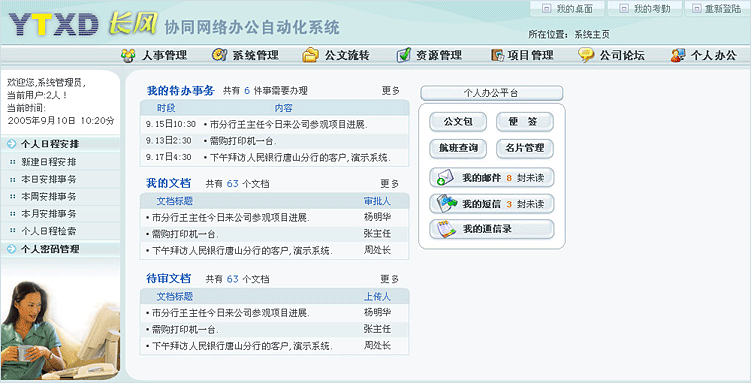Select 新建日程安排 in sidebar
The image size is (751, 383).
coord(48,162)
